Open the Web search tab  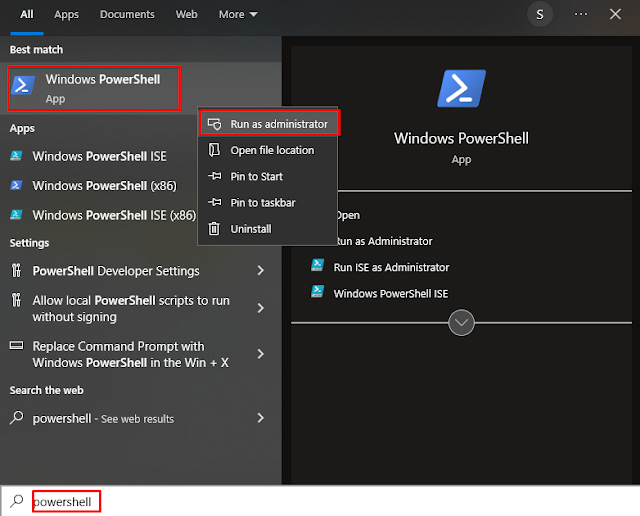(187, 15)
